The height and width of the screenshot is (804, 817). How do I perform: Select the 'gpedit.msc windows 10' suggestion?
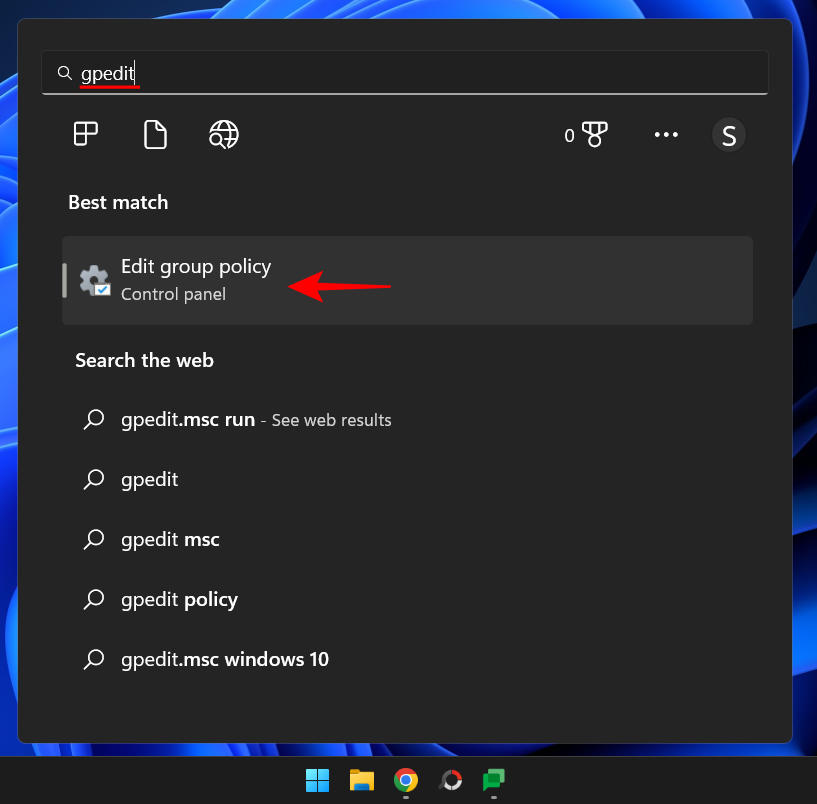tap(225, 659)
